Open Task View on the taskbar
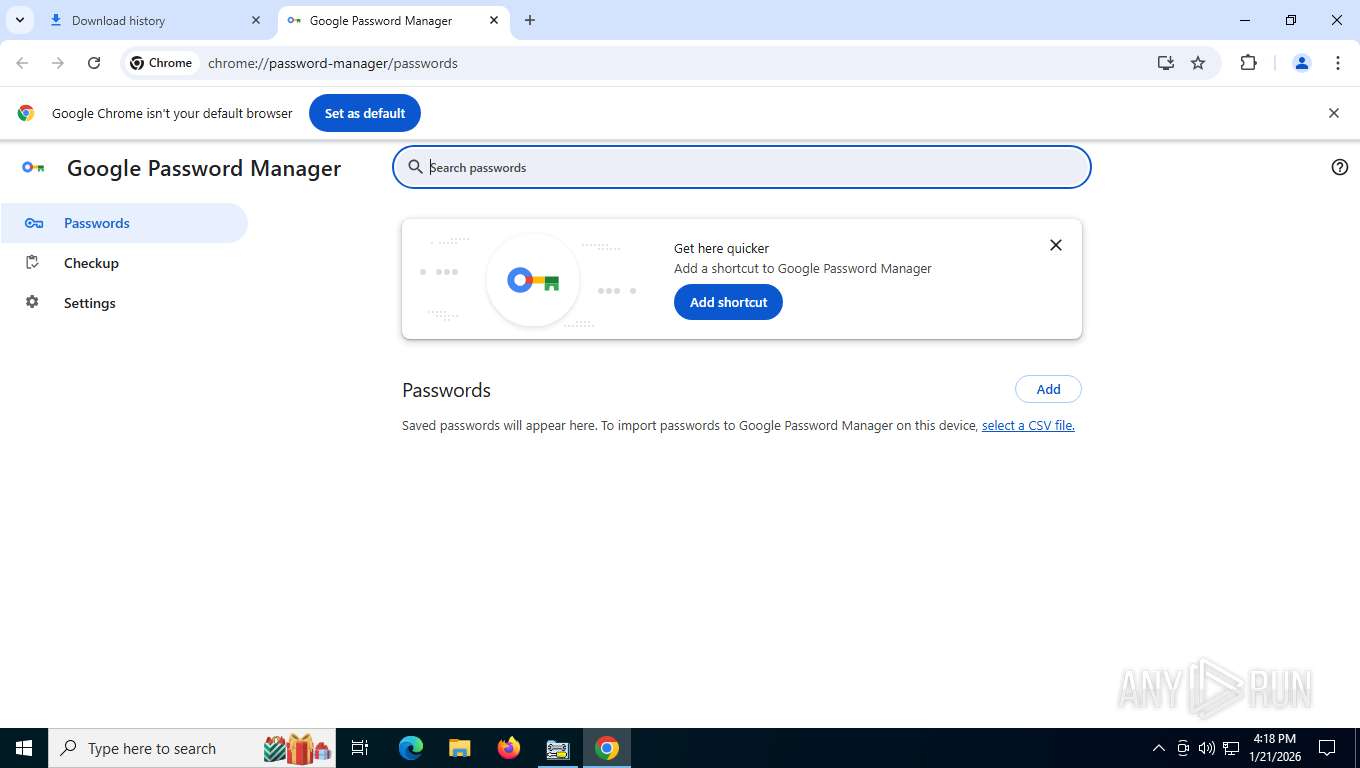Image resolution: width=1360 pixels, height=768 pixels. click(360, 748)
